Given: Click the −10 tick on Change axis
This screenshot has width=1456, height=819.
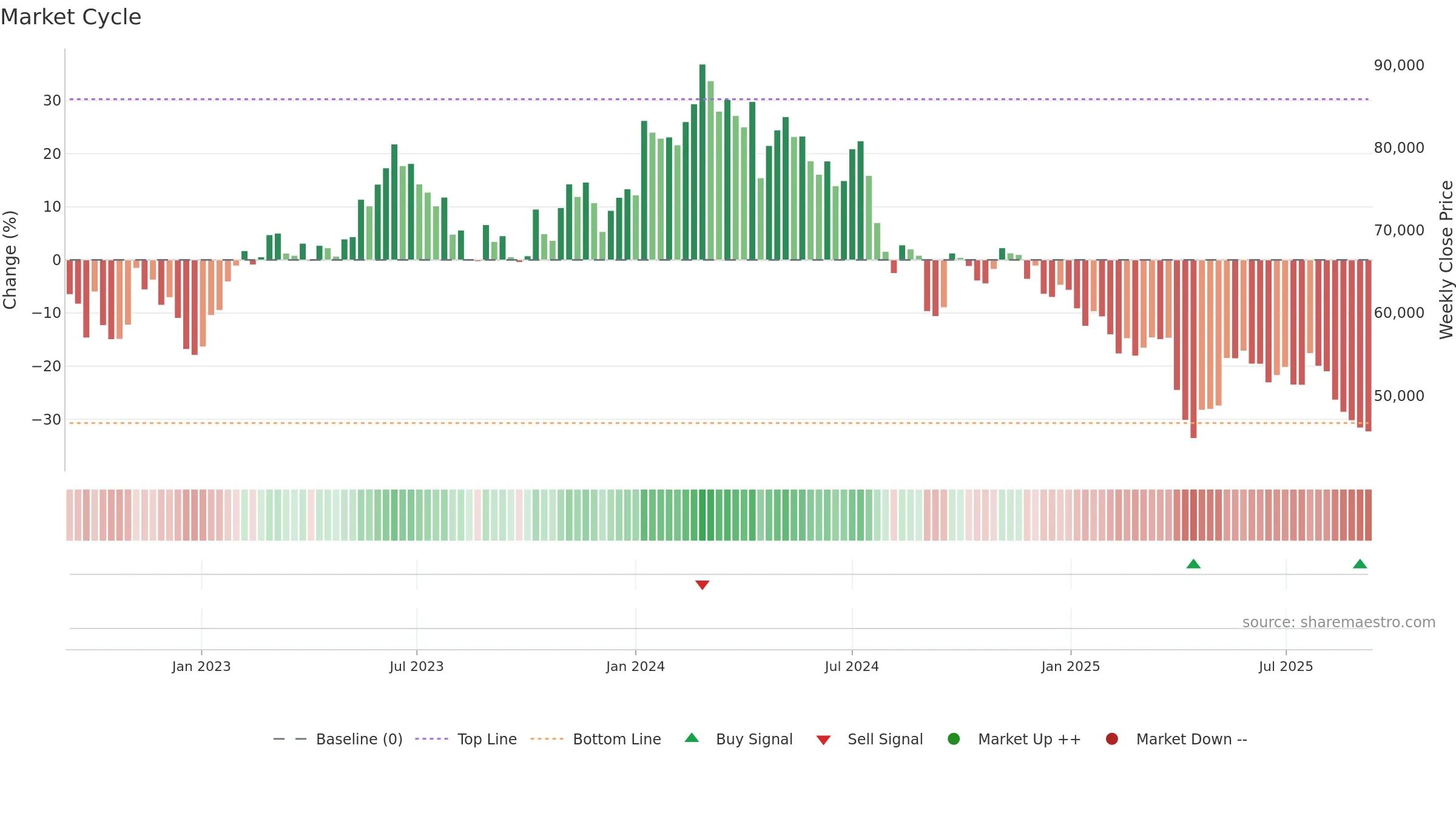Looking at the screenshot, I should tap(47, 313).
